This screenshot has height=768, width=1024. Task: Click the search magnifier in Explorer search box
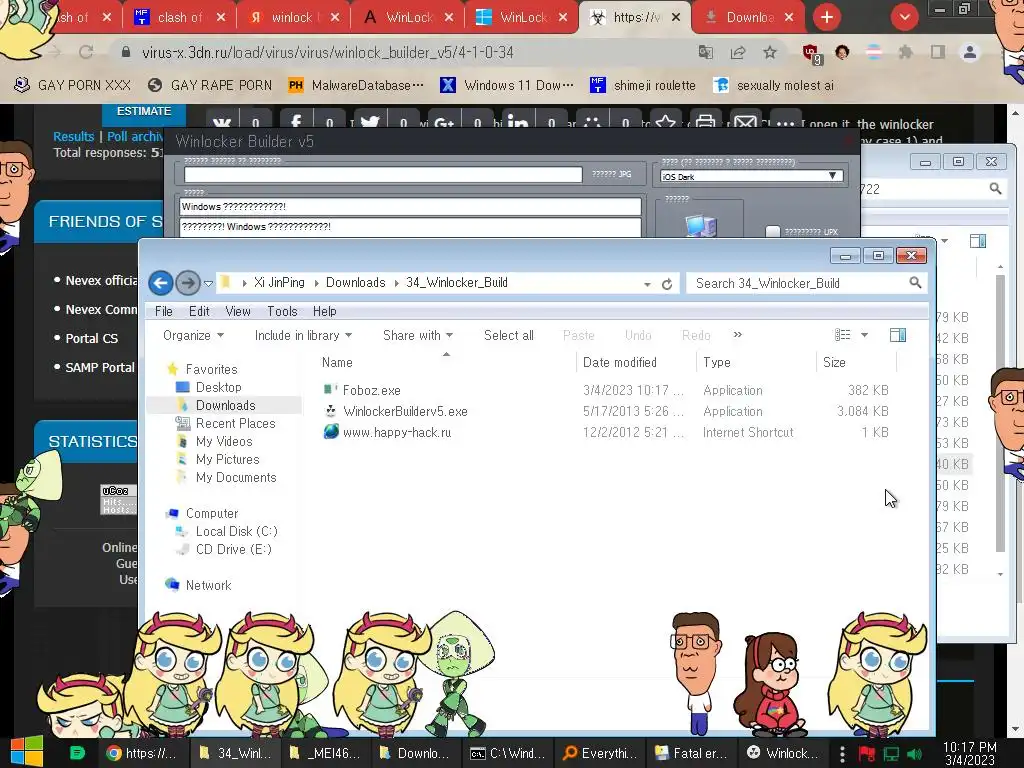tap(915, 283)
